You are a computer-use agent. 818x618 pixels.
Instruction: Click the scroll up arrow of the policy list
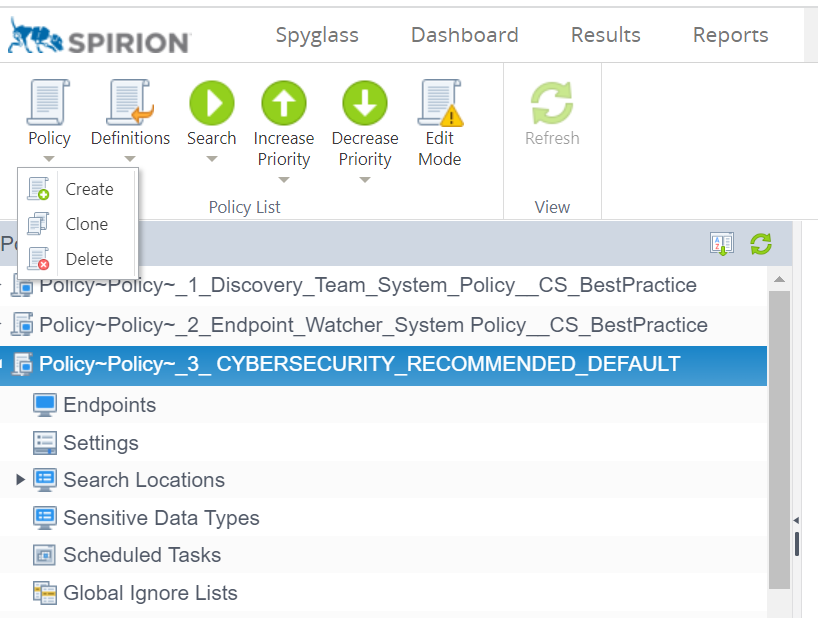(779, 280)
